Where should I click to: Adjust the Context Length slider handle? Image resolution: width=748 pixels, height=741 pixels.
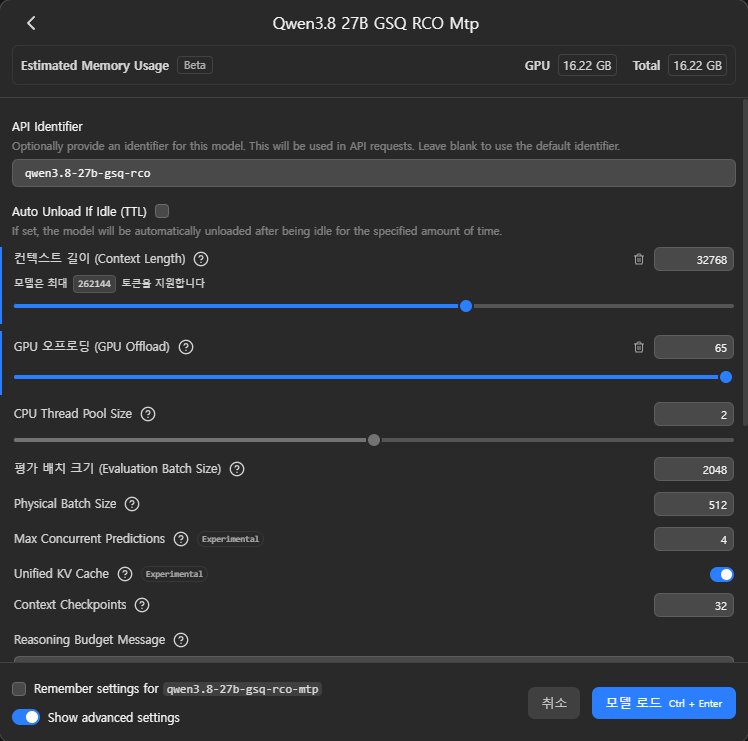466,306
